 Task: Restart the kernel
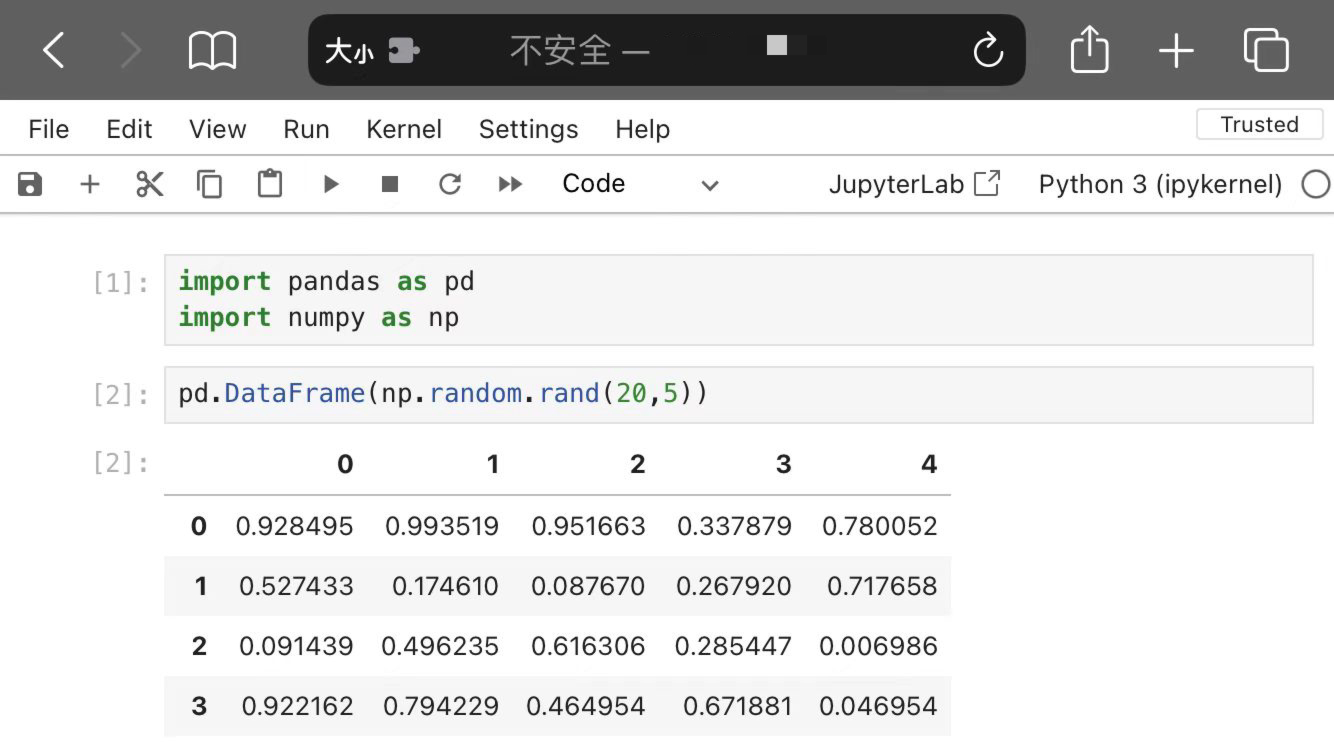[x=450, y=184]
